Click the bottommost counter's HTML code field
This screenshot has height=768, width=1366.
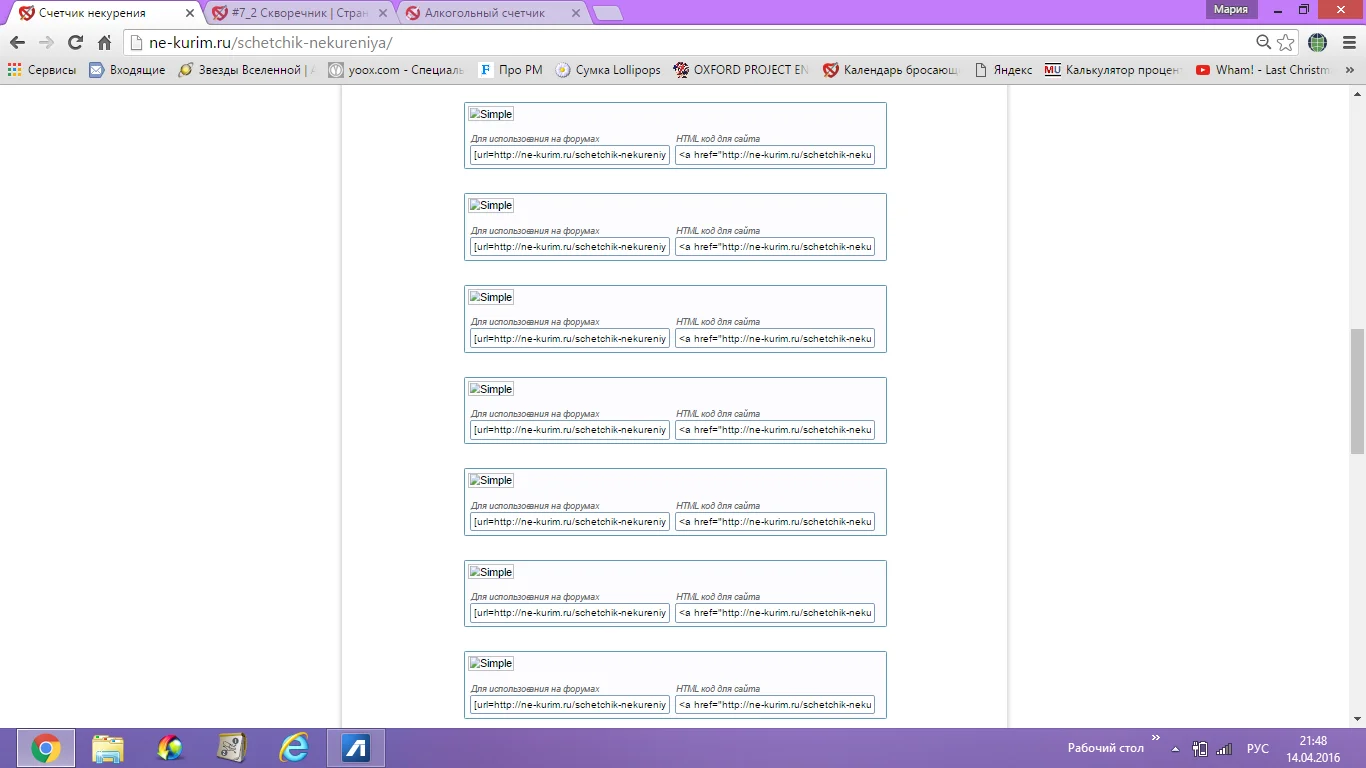click(775, 705)
